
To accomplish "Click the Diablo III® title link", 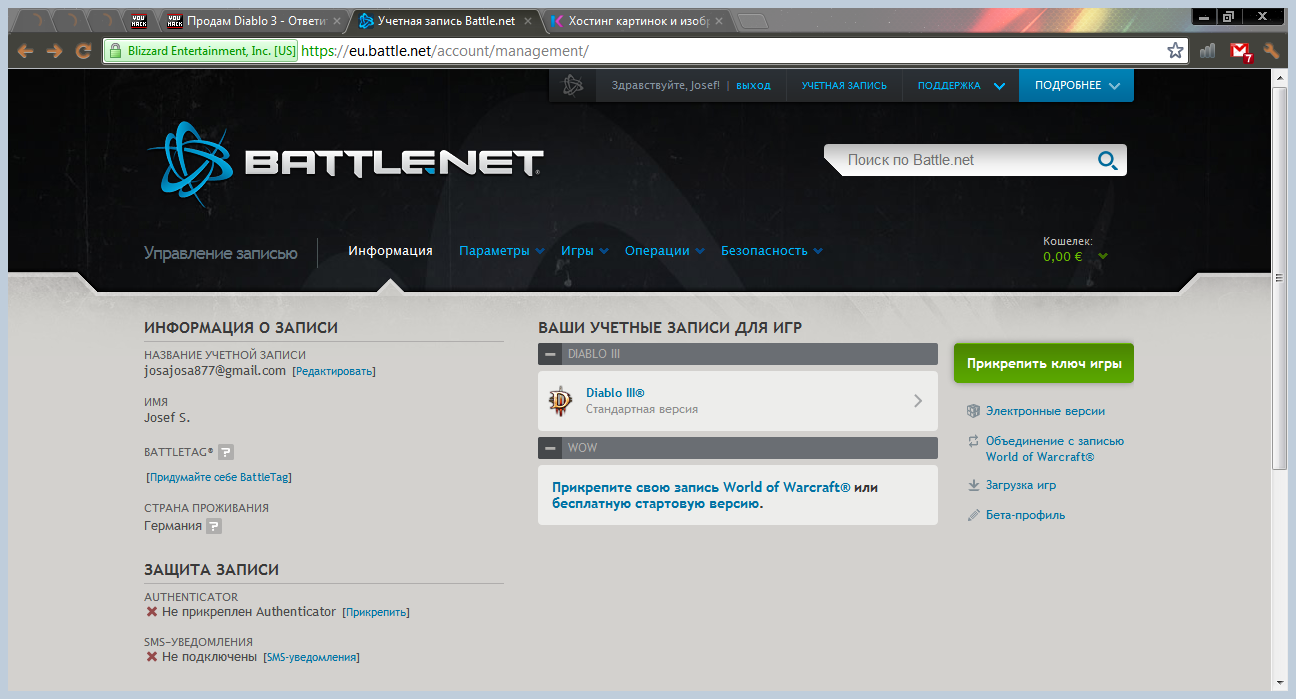I will tap(615, 393).
